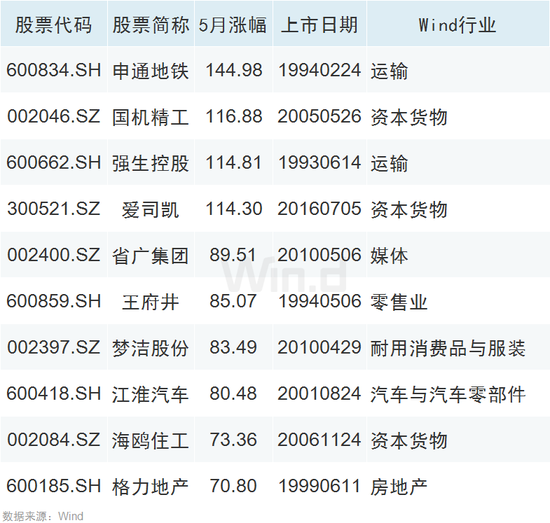This screenshot has height=523, width=550.
Task: Select stock name 王府井
Action: pos(151,302)
